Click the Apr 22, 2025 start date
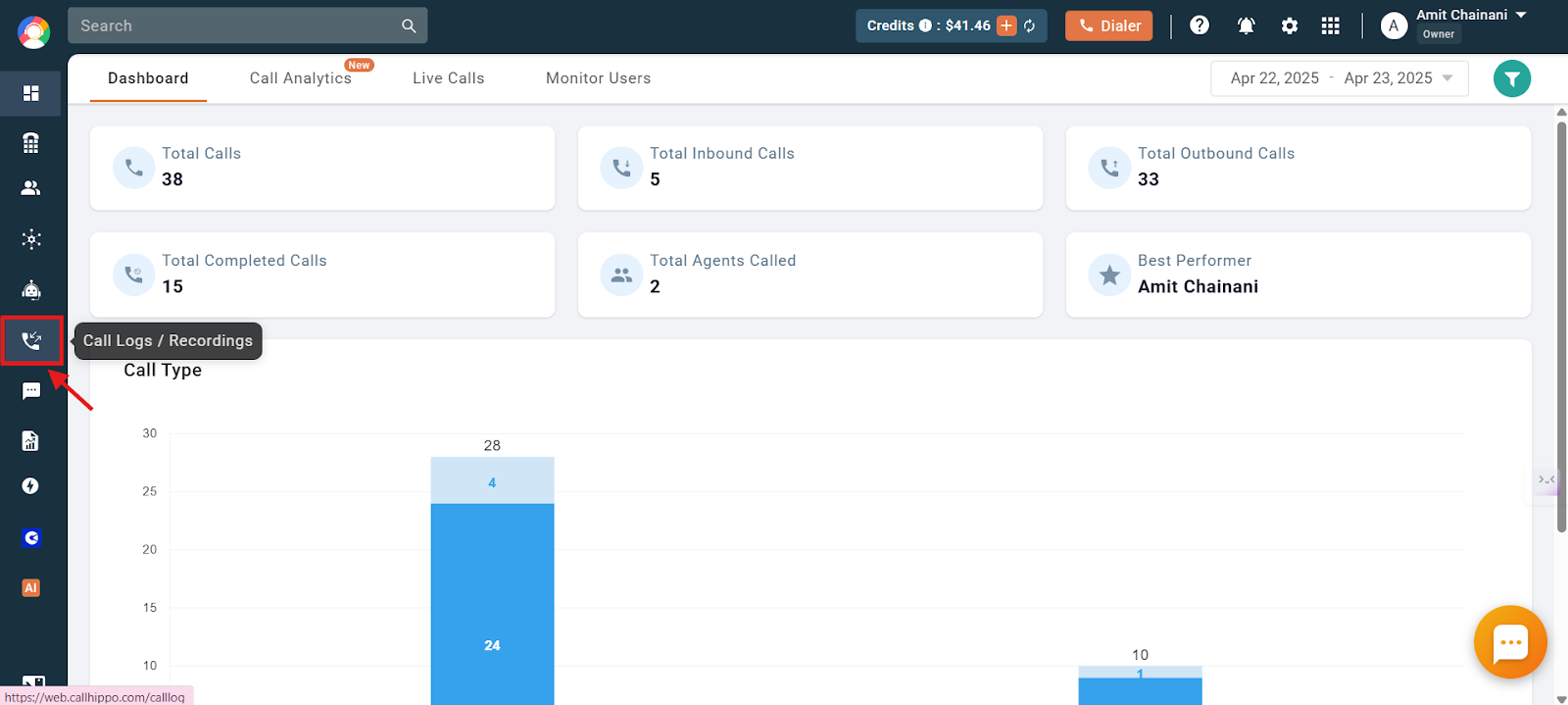Image resolution: width=1568 pixels, height=705 pixels. [x=1274, y=78]
